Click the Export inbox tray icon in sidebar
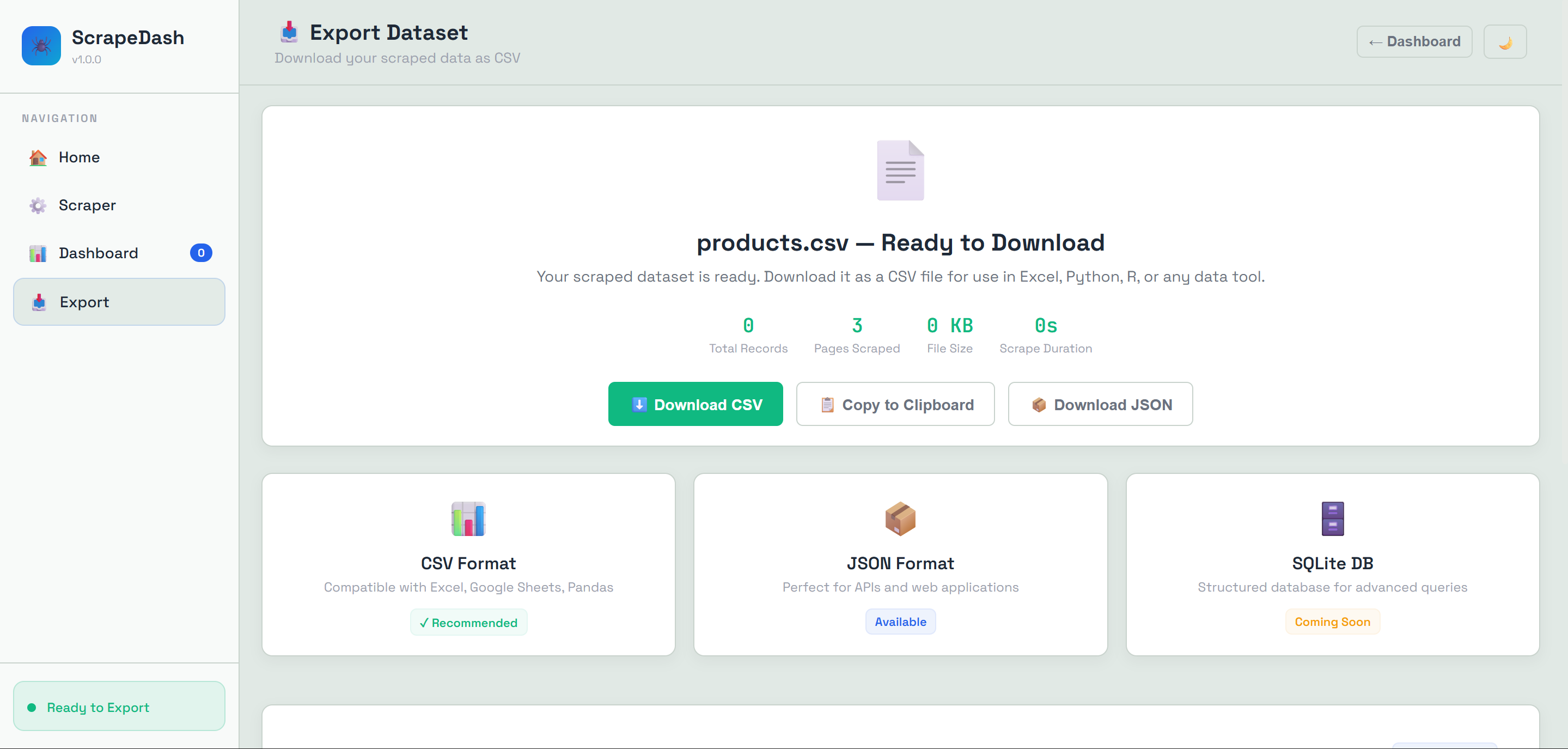Image resolution: width=1568 pixels, height=749 pixels. [x=38, y=301]
